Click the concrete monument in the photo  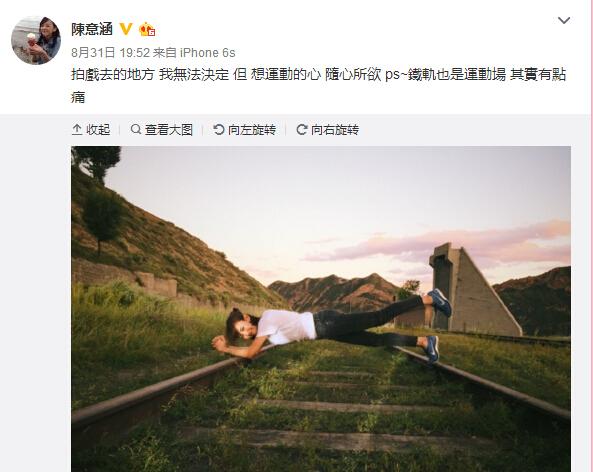pos(473,290)
